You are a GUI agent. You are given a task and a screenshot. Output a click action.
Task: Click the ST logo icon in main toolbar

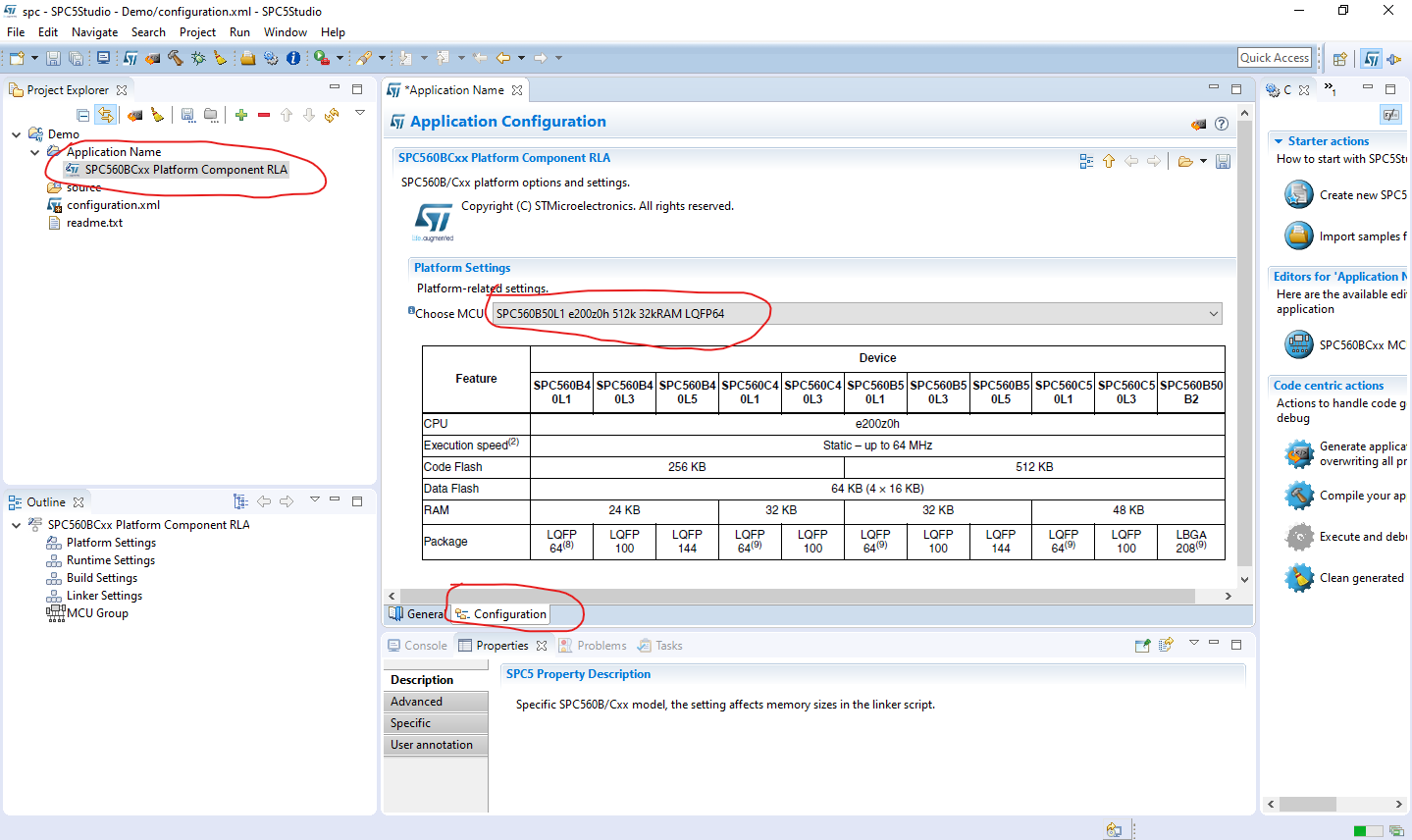tap(131, 58)
